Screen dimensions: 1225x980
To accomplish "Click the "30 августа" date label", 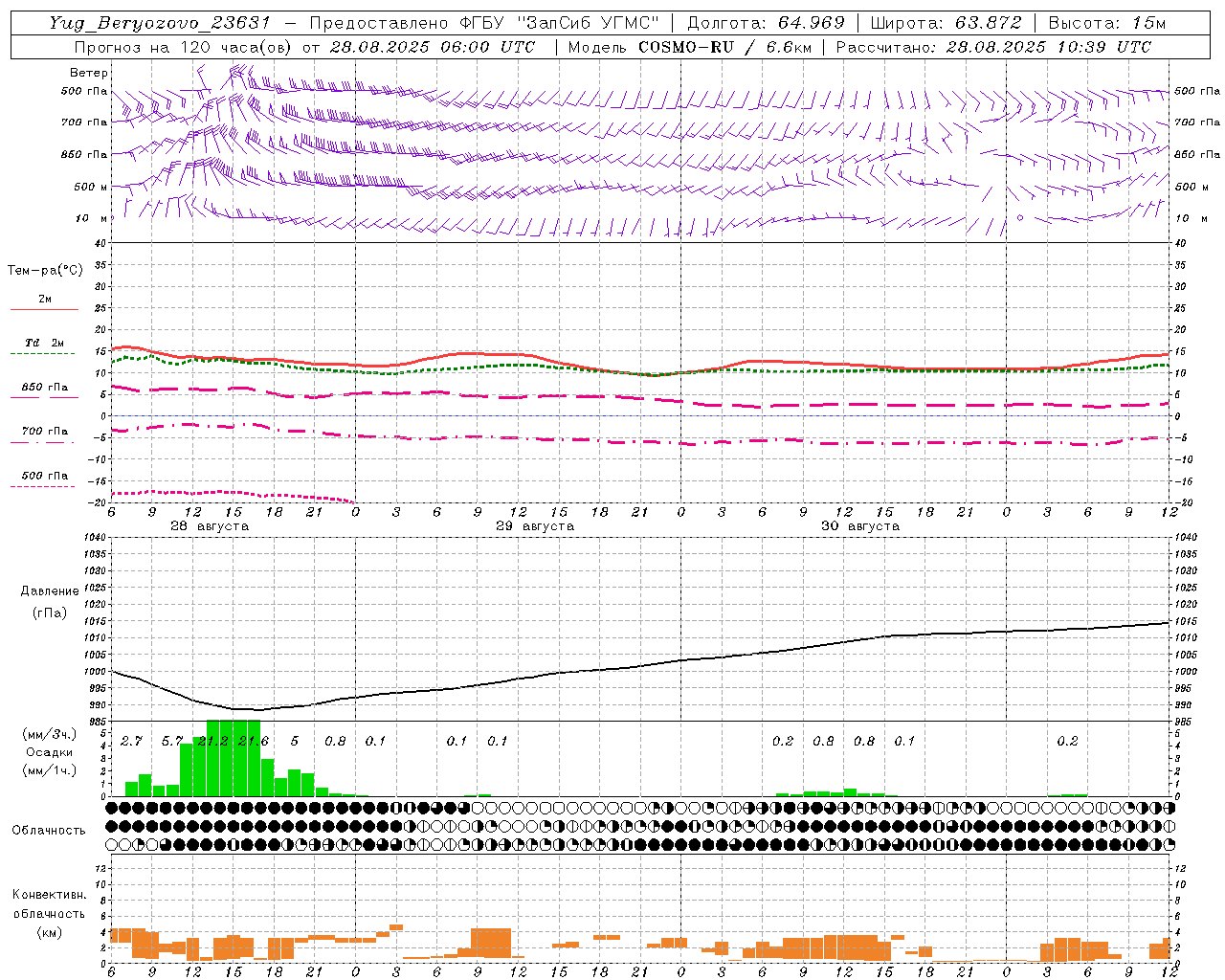I will point(860,526).
